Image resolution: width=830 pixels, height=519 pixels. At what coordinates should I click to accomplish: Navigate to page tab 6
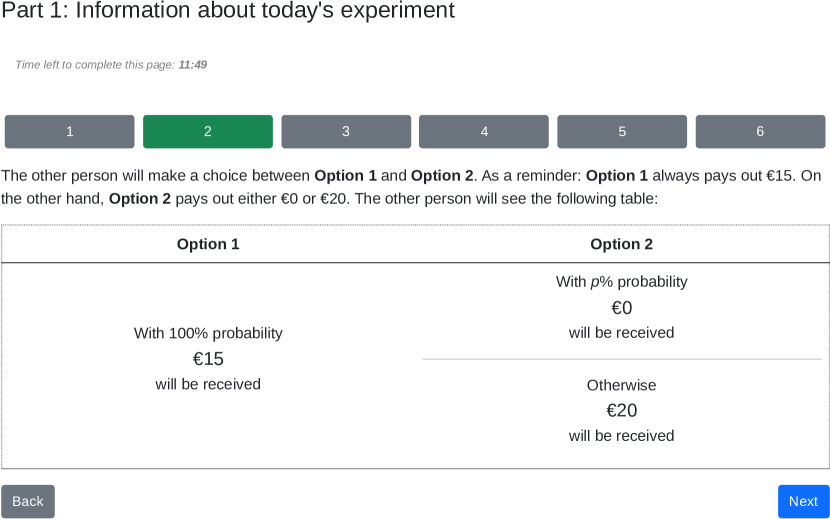coord(760,131)
